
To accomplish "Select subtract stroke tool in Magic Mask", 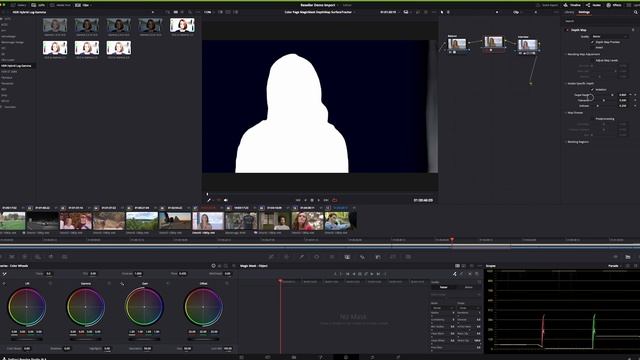I will [x=462, y=274].
